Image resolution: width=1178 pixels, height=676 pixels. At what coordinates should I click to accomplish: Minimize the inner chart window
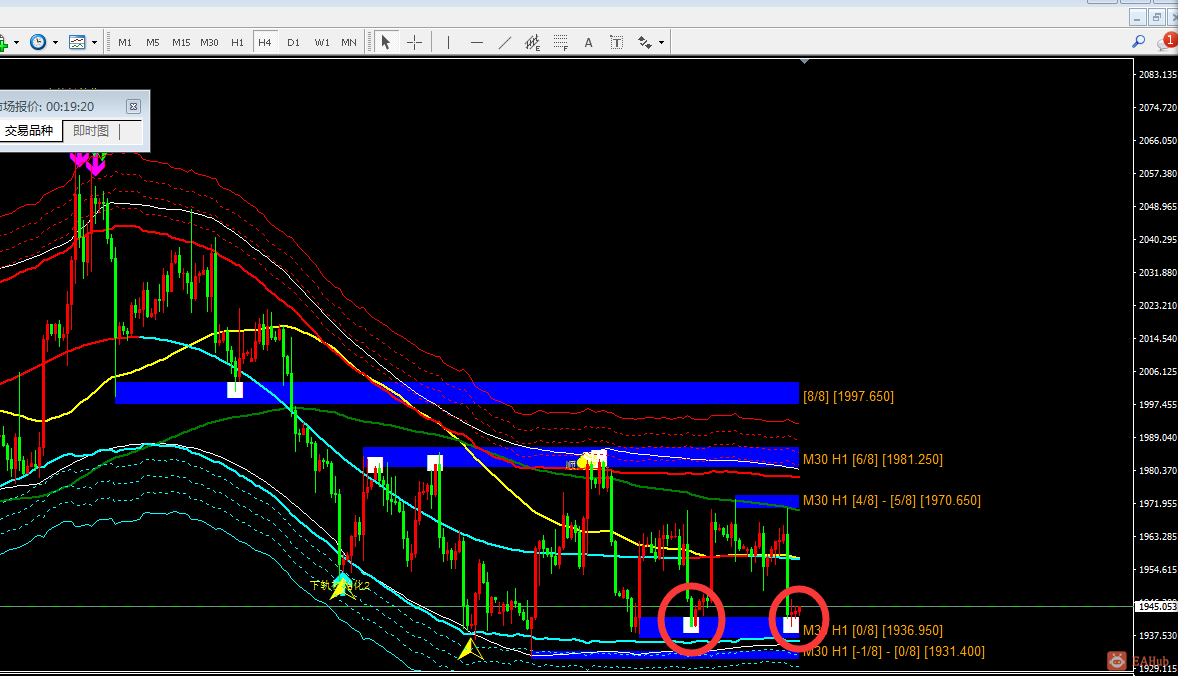(1137, 17)
